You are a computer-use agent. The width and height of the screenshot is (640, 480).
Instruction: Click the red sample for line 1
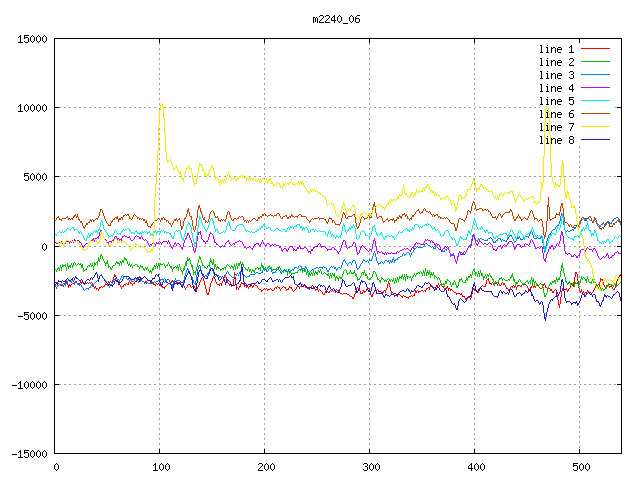[x=595, y=49]
